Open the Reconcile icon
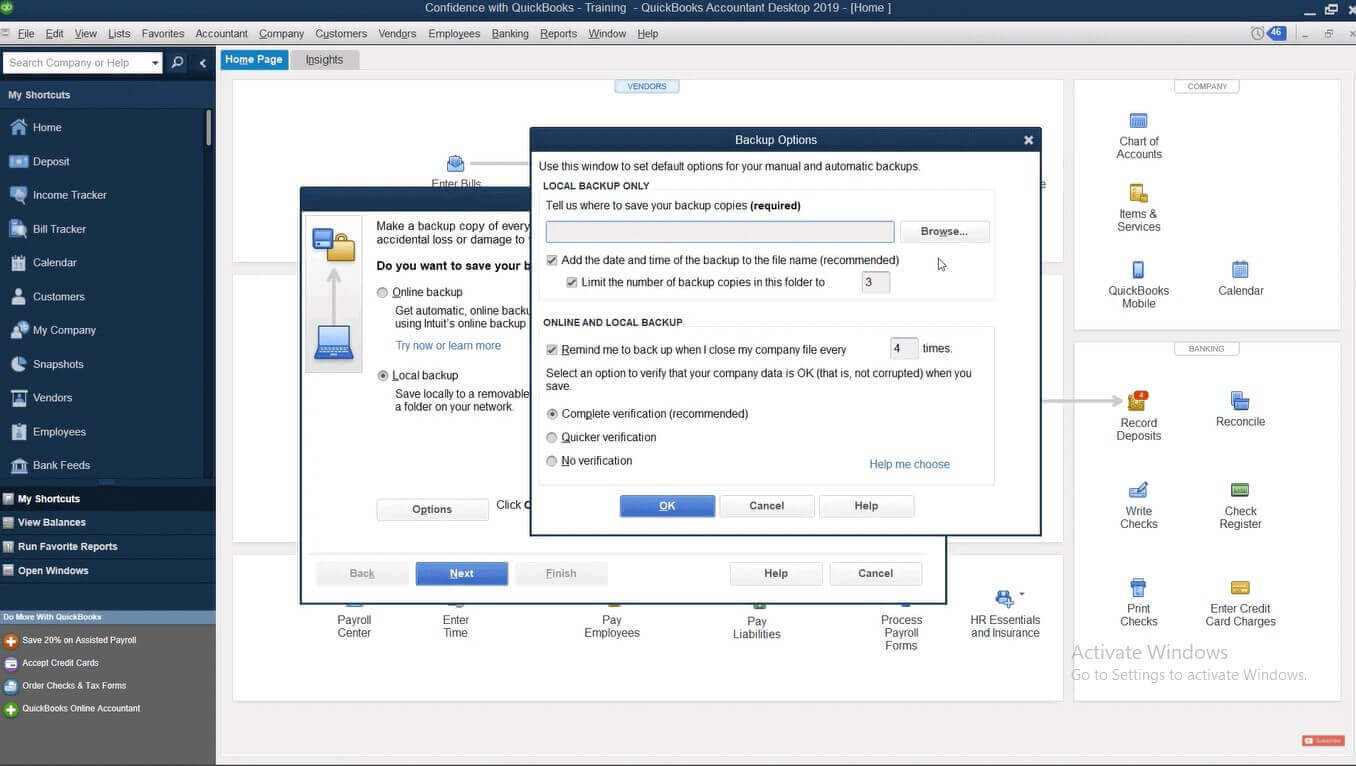The image size is (1356, 766). tap(1240, 401)
